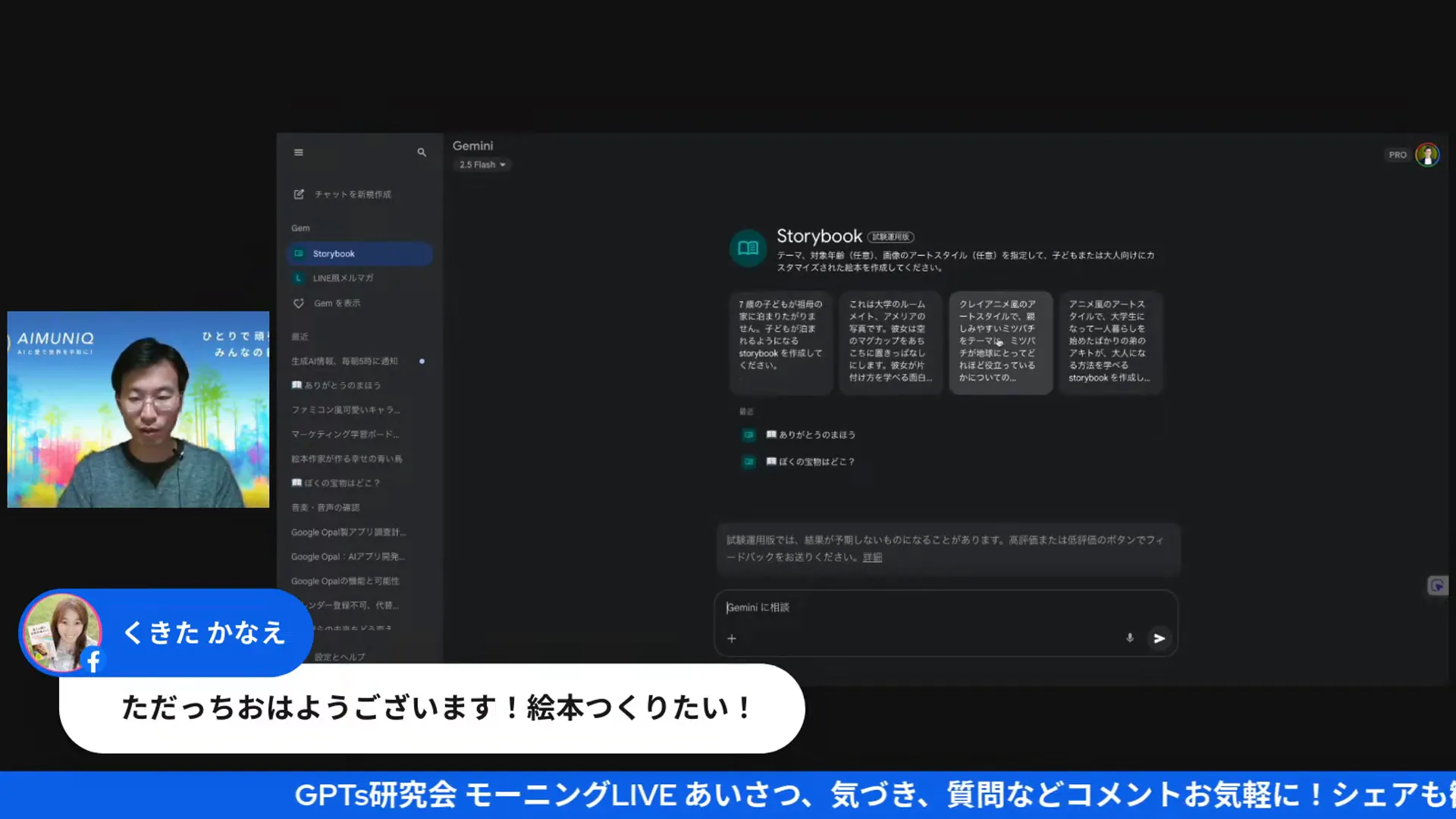This screenshot has width=1456, height=819.
Task: Open chat 音楽・音声の確認
Action: coord(325,507)
